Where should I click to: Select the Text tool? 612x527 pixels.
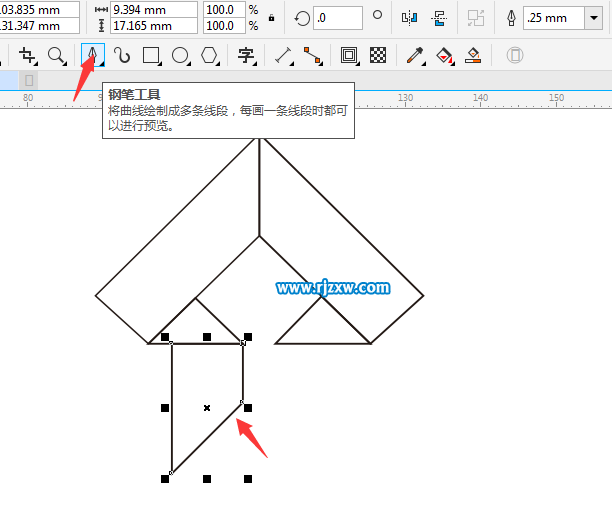tap(246, 55)
